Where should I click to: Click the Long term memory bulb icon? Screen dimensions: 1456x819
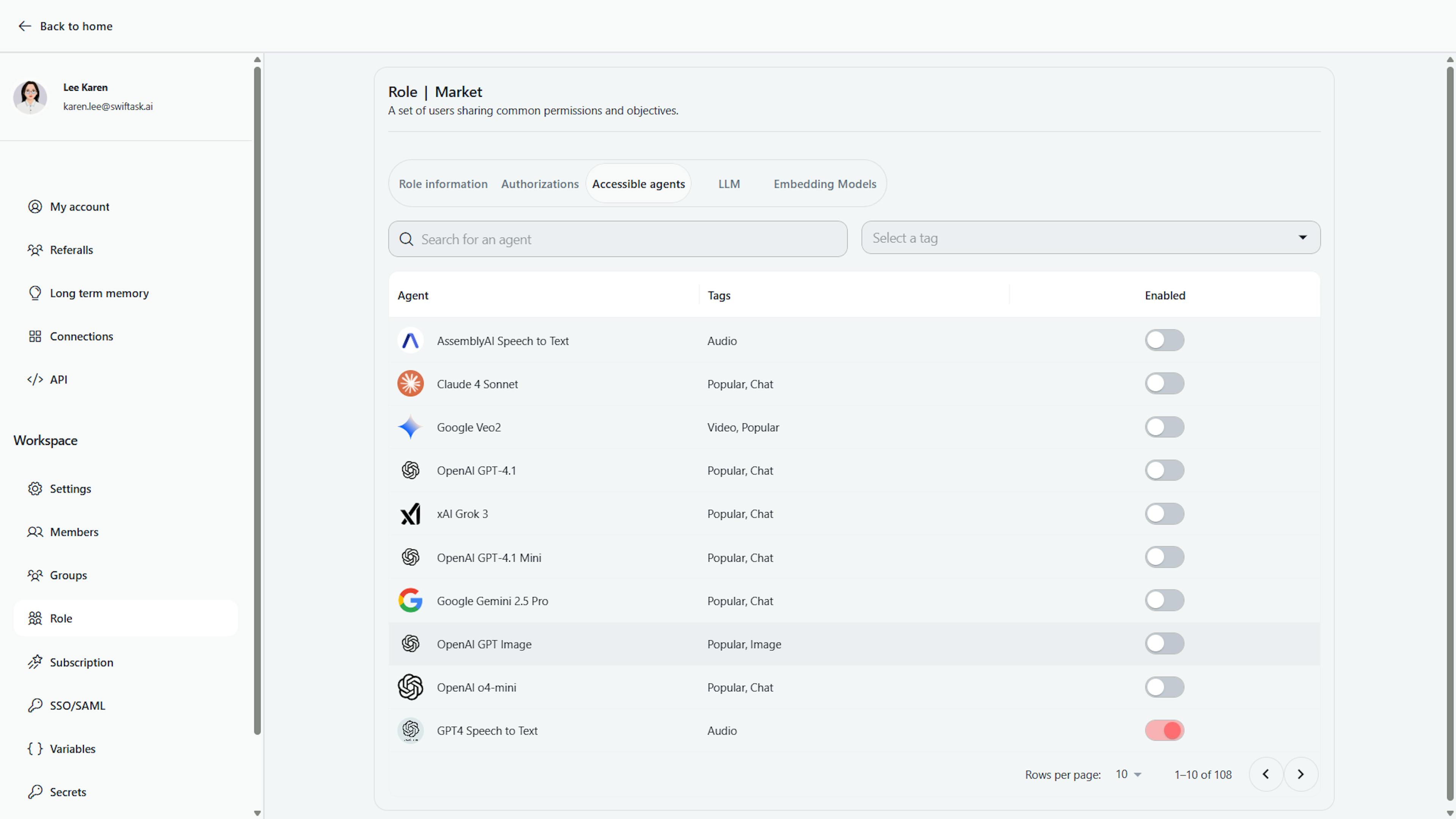pos(35,293)
